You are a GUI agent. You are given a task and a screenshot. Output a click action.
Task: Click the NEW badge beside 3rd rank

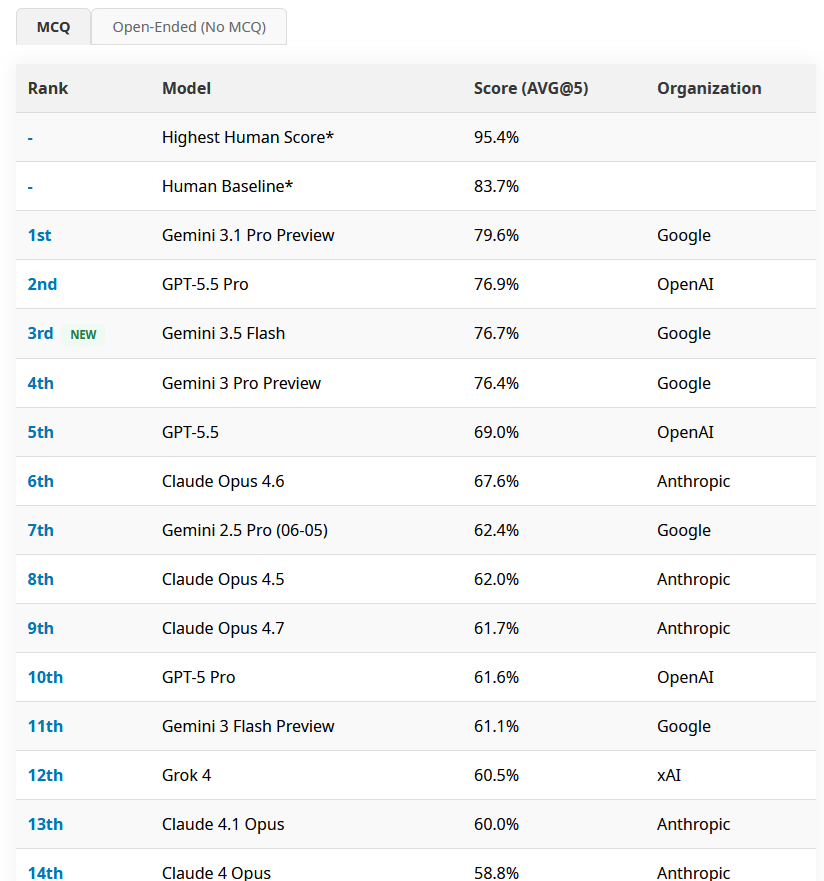[83, 334]
